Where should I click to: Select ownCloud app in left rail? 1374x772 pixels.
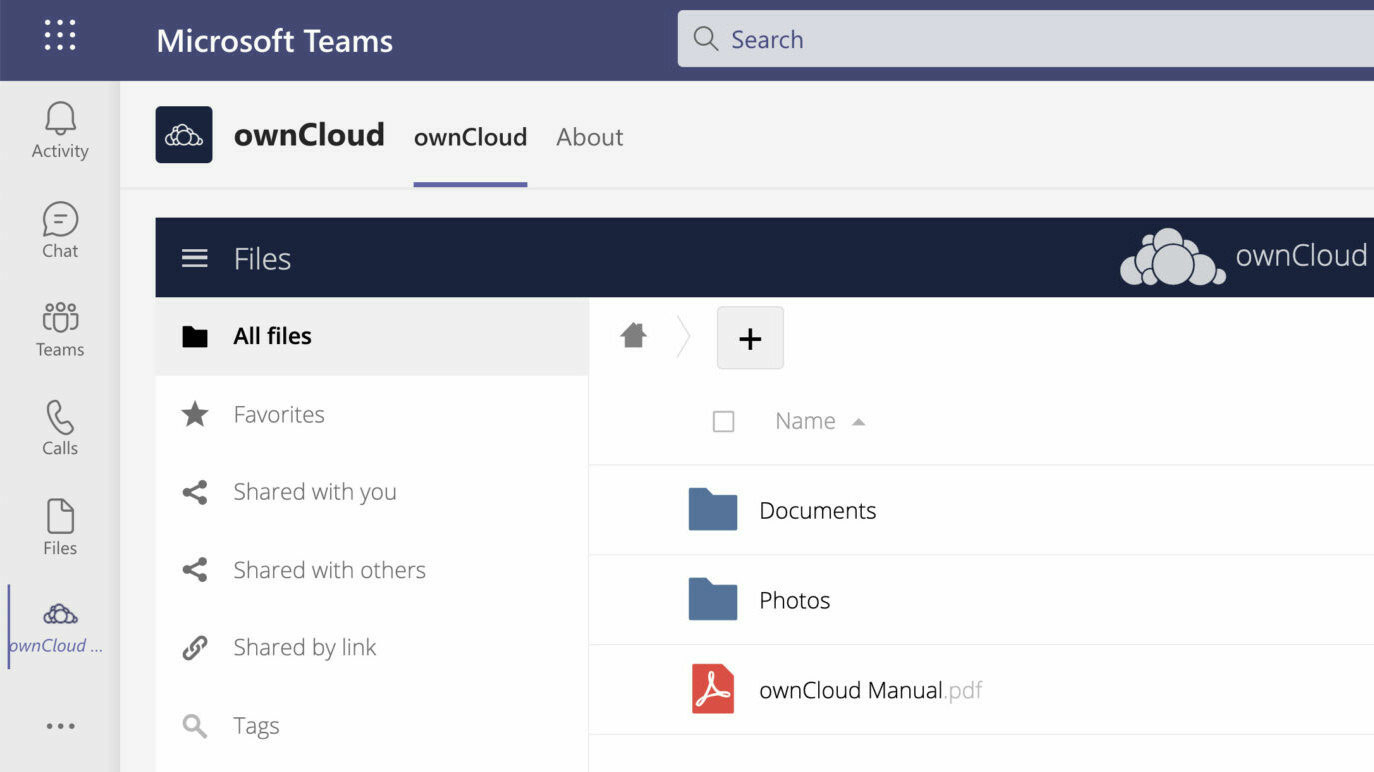pos(60,626)
